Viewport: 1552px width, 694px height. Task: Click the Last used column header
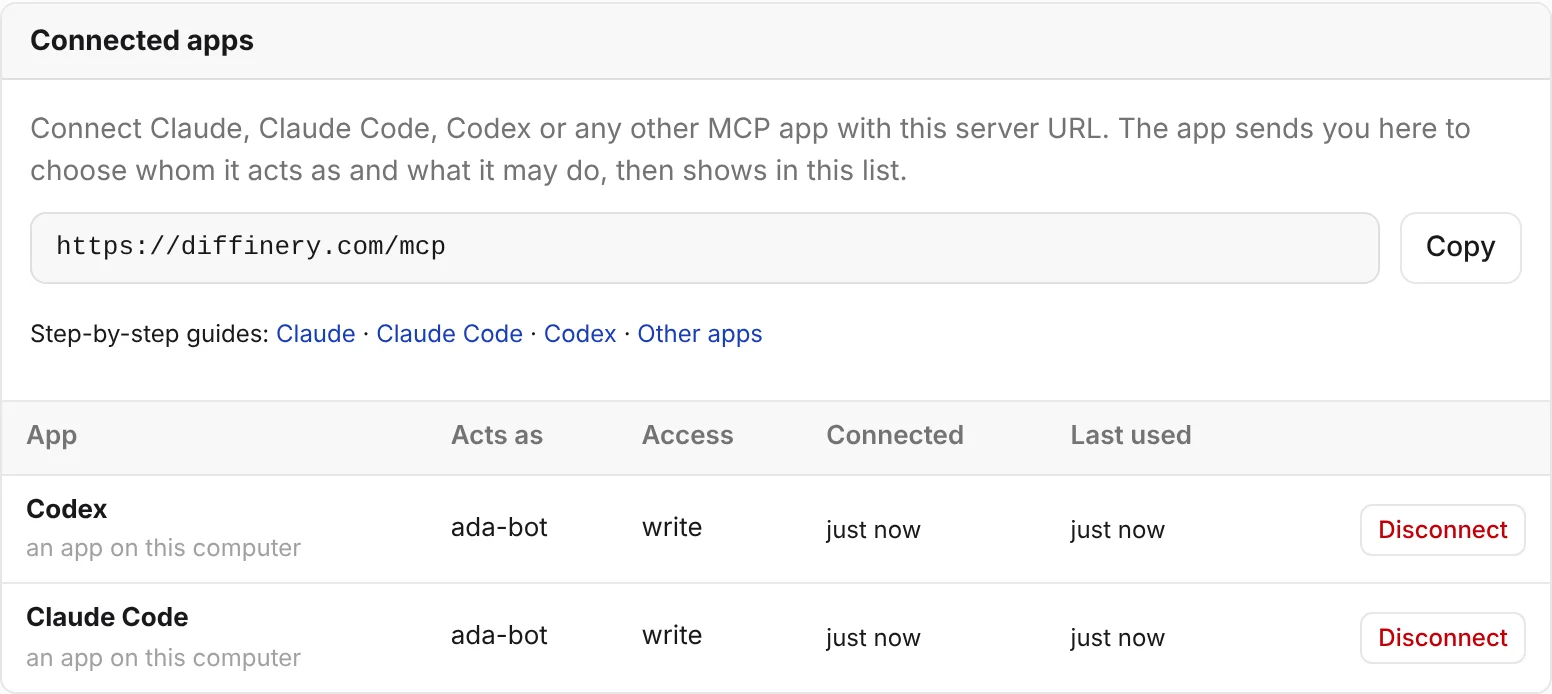click(x=1131, y=436)
